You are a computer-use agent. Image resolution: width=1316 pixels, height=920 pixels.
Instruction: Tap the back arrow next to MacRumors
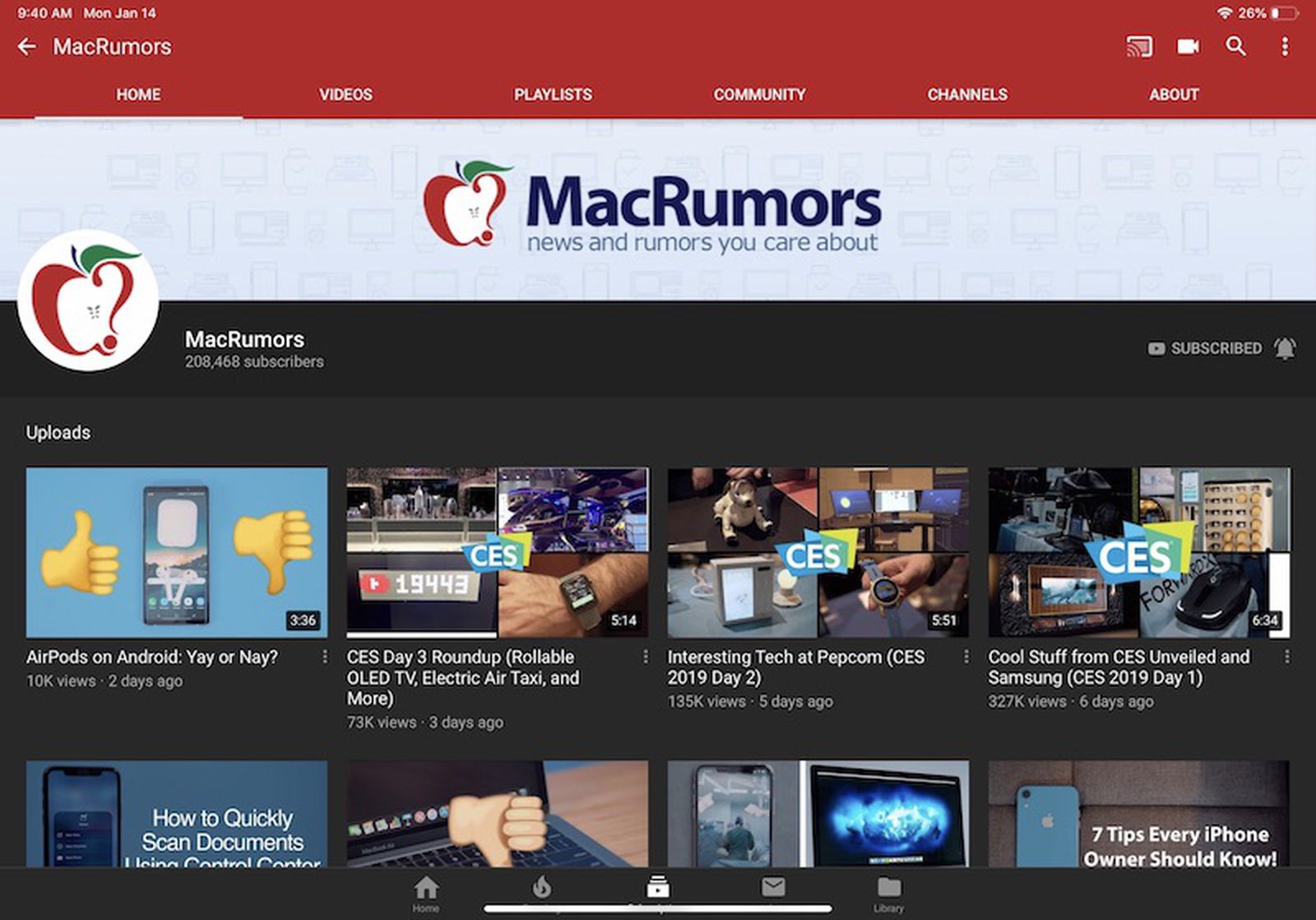[27, 47]
